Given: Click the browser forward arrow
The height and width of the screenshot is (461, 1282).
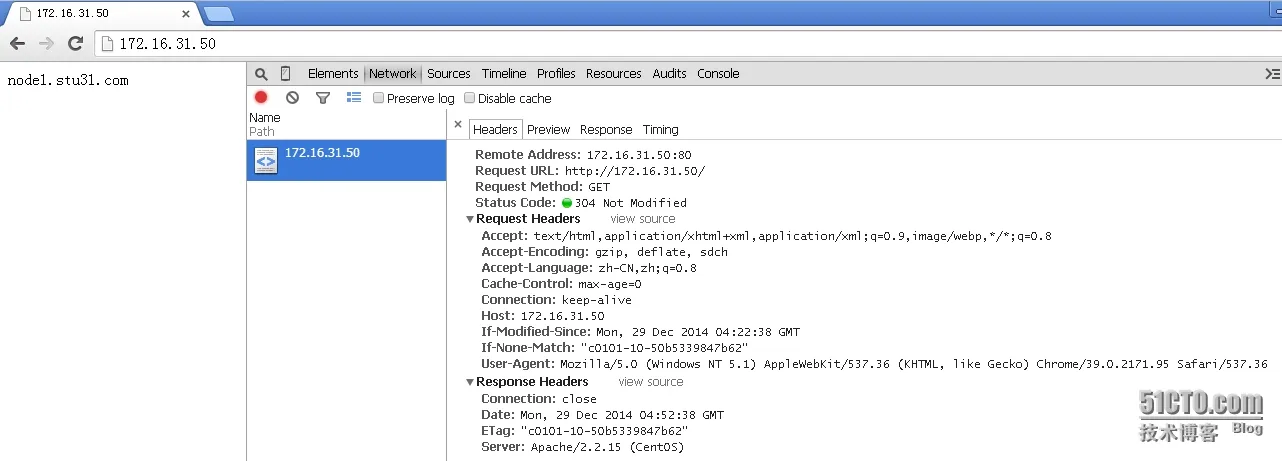Looking at the screenshot, I should click(46, 44).
